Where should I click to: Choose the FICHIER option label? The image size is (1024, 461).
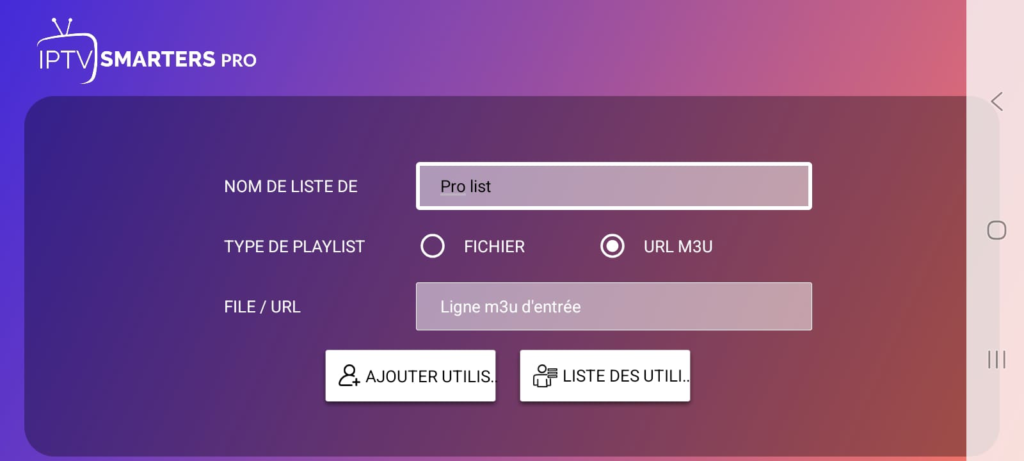click(494, 247)
